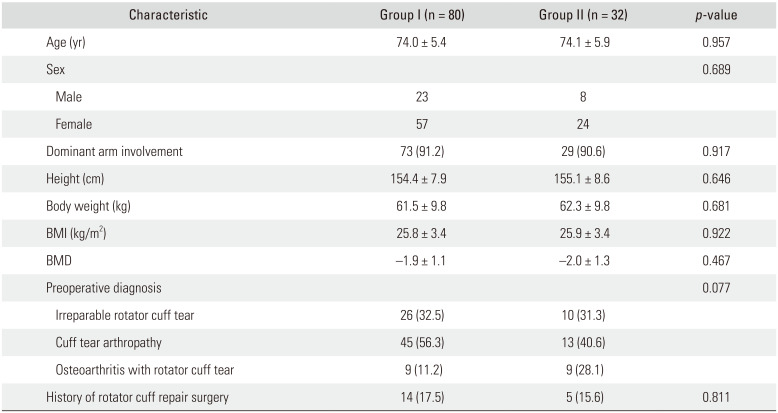Click the "Cuff tear arthropathy" label

(x=111, y=341)
